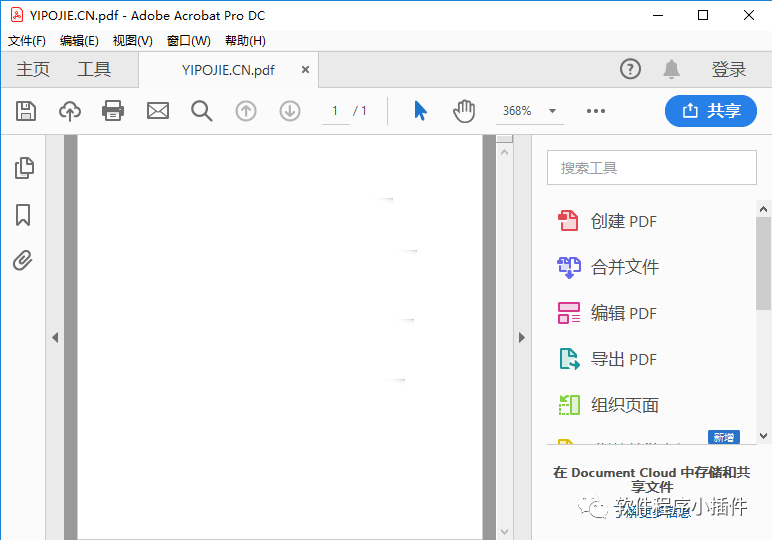
Task: Click the 导出 PDF tool icon
Action: (569, 359)
